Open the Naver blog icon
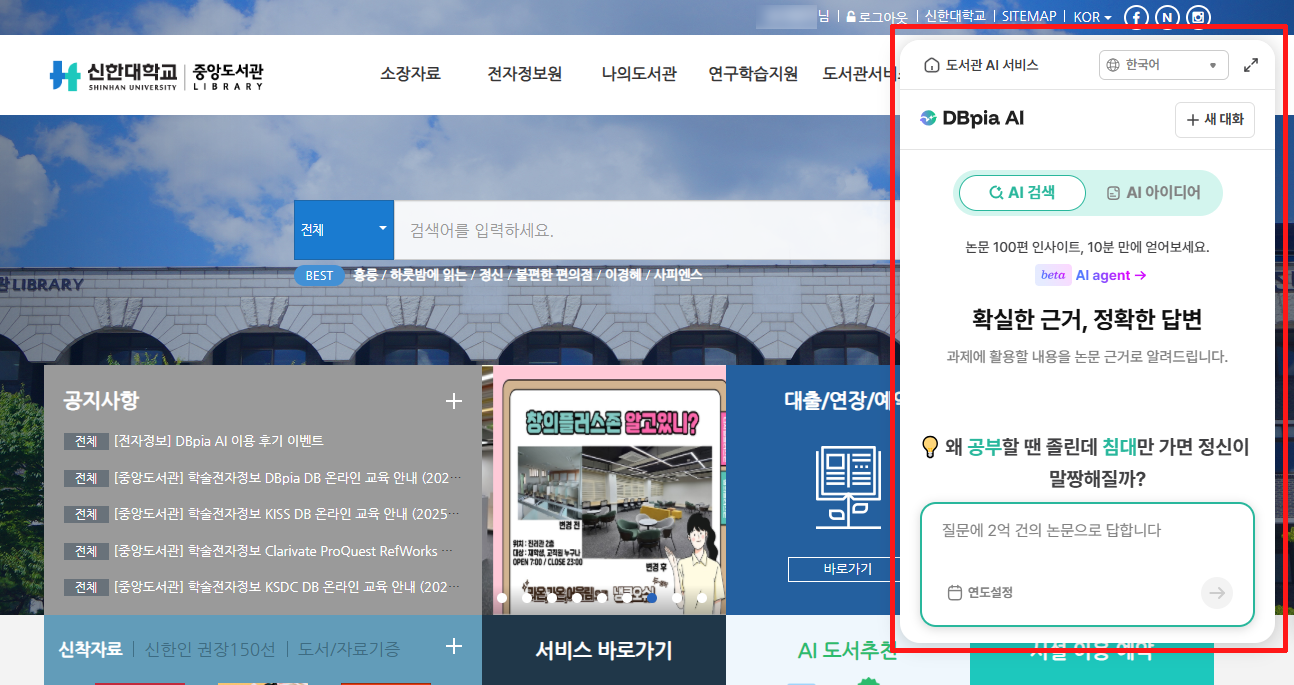 [x=1167, y=17]
